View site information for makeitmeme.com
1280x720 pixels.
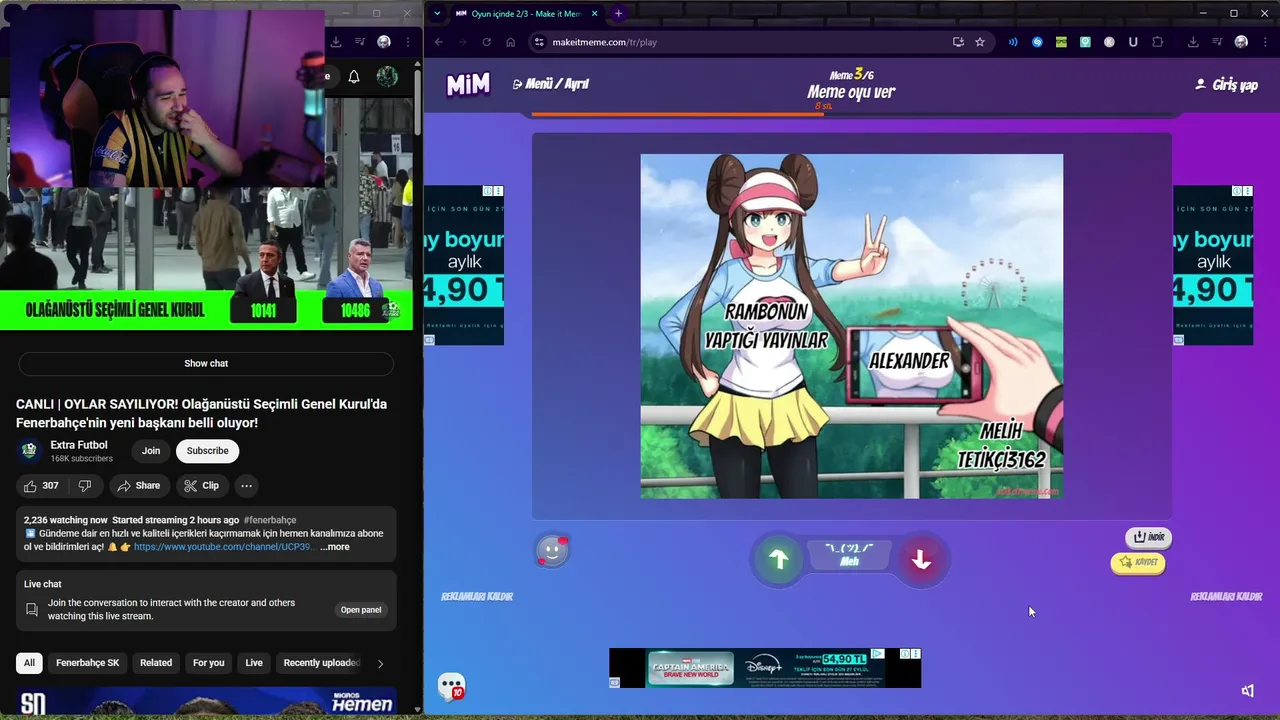pyautogui.click(x=539, y=42)
